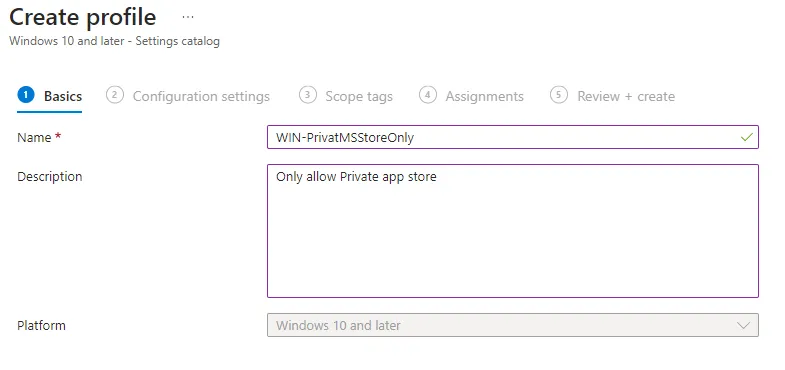Screen dimensions: 785x370
Task: Click the Name field containing WIN-PrivatMSStoreOnly
Action: pyautogui.click(x=513, y=137)
